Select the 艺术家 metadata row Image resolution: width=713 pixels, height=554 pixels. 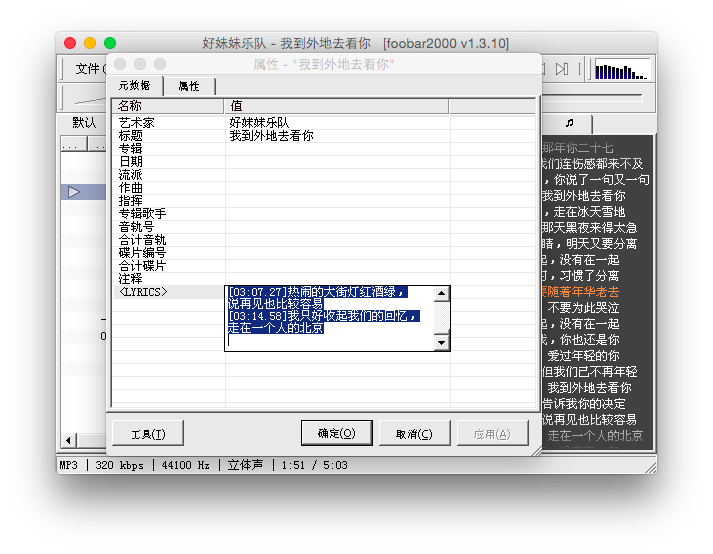[x=324, y=122]
